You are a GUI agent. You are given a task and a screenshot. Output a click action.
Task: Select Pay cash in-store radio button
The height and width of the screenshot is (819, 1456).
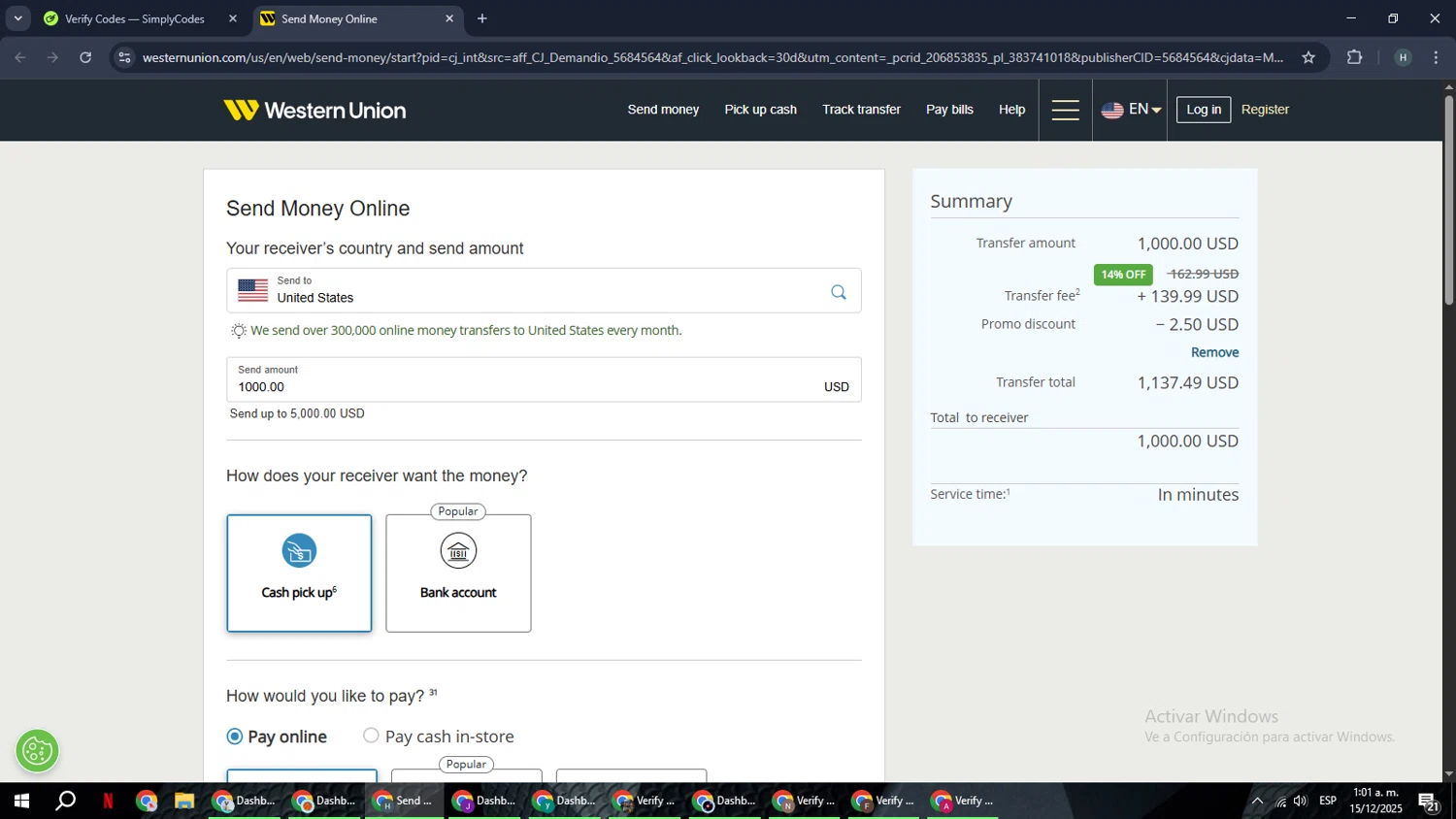tap(371, 736)
